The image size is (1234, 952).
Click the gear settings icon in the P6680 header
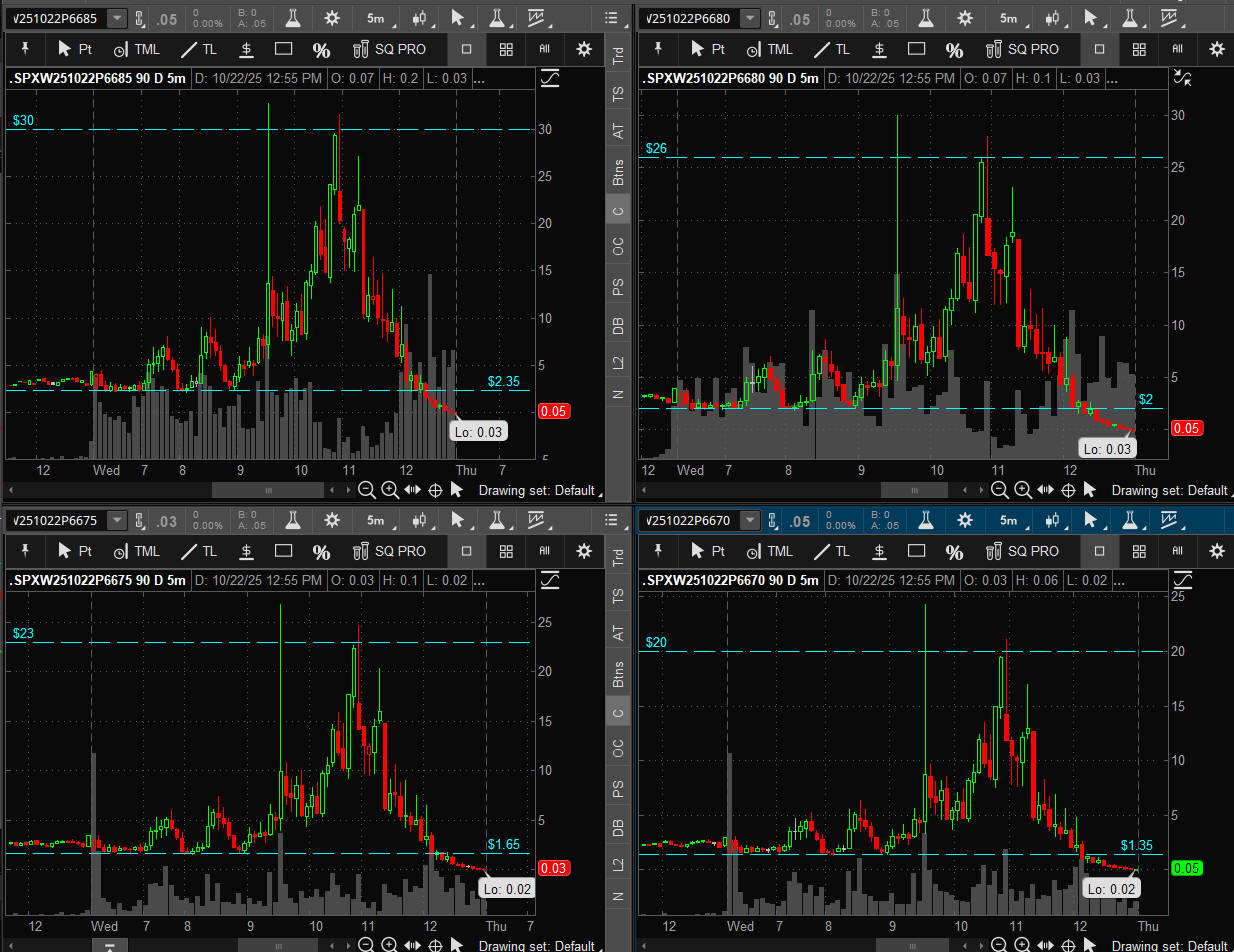tap(964, 18)
